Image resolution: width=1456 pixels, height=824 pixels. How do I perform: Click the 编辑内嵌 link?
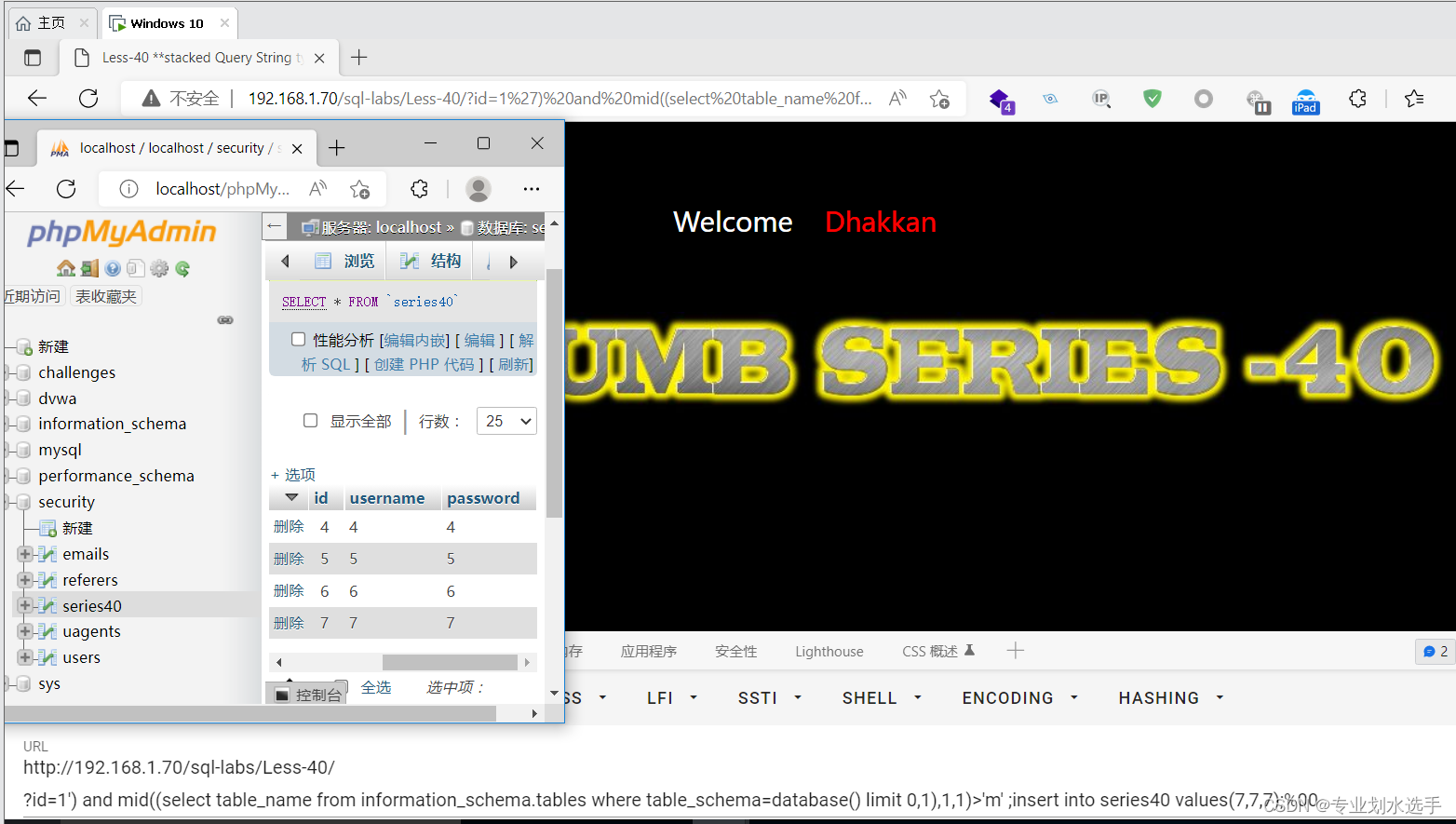point(414,340)
